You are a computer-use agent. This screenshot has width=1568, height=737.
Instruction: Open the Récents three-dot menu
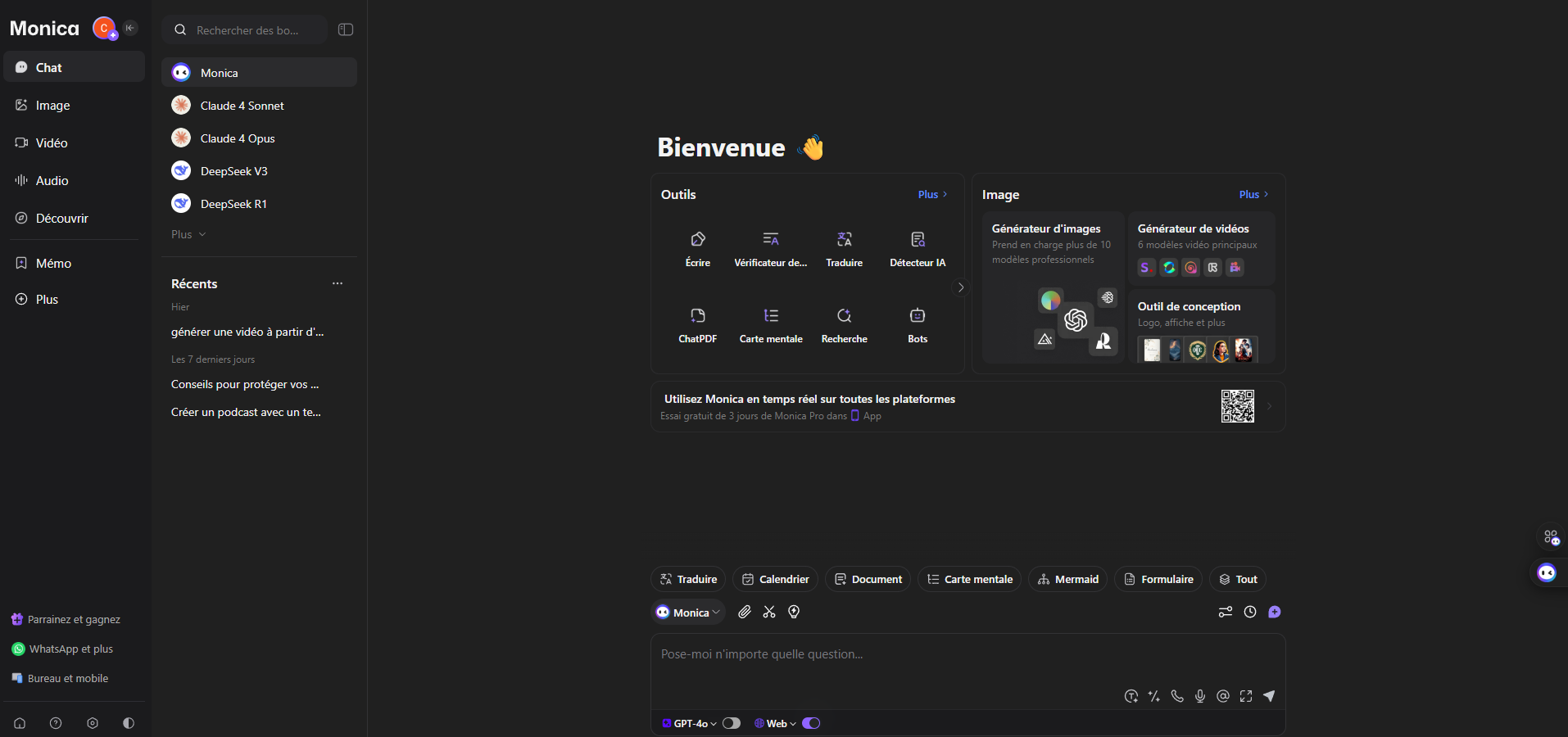point(338,283)
